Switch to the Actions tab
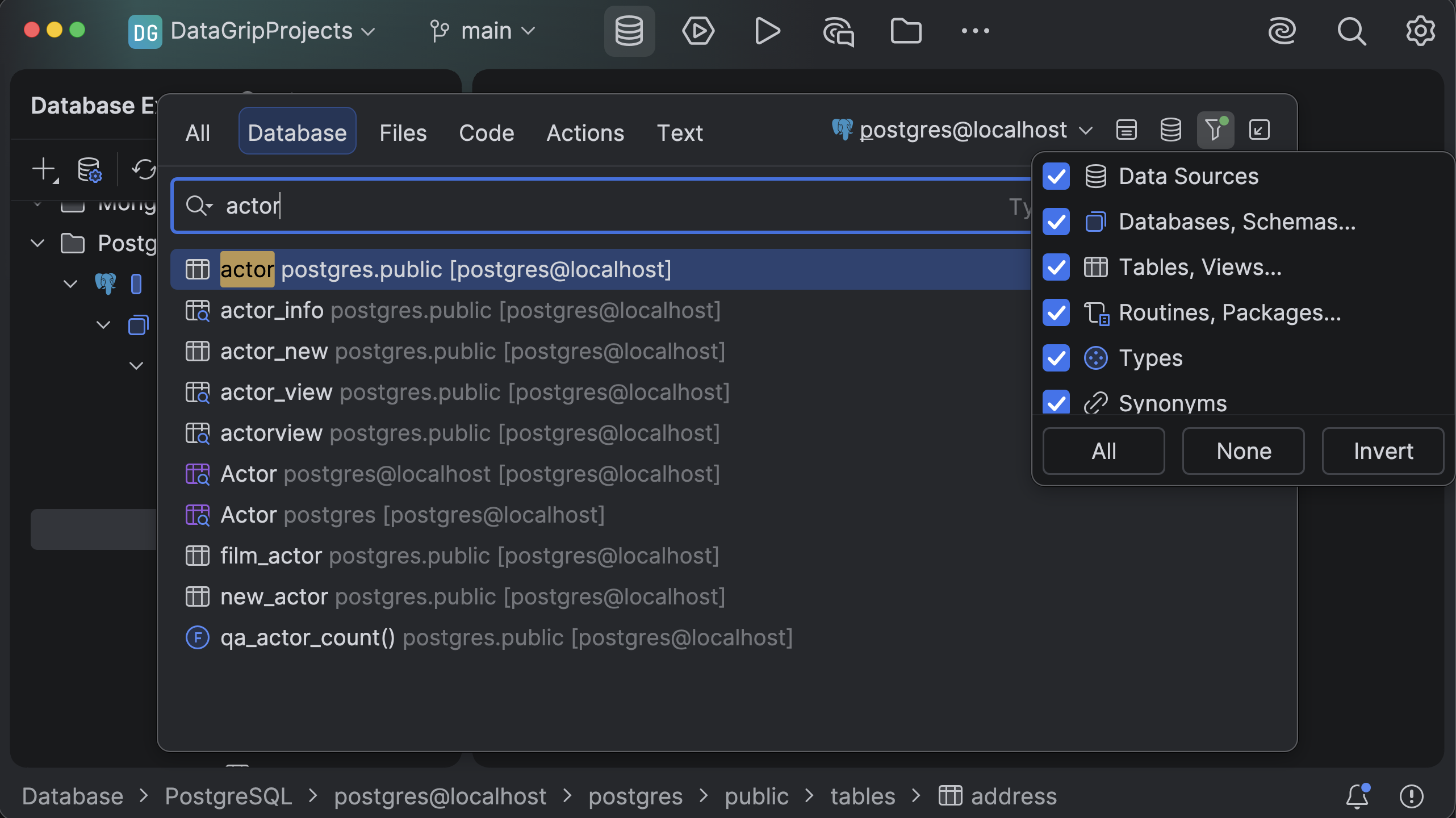 point(585,133)
